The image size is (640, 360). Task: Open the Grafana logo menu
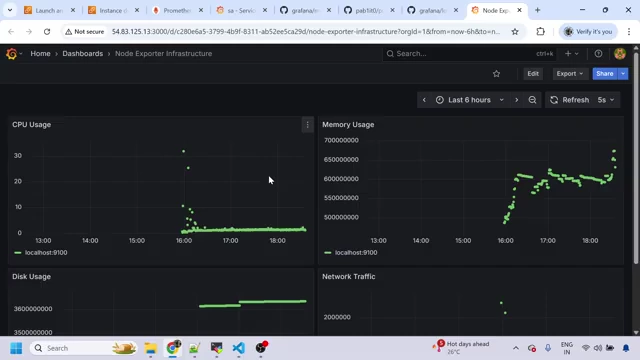[x=12, y=53]
